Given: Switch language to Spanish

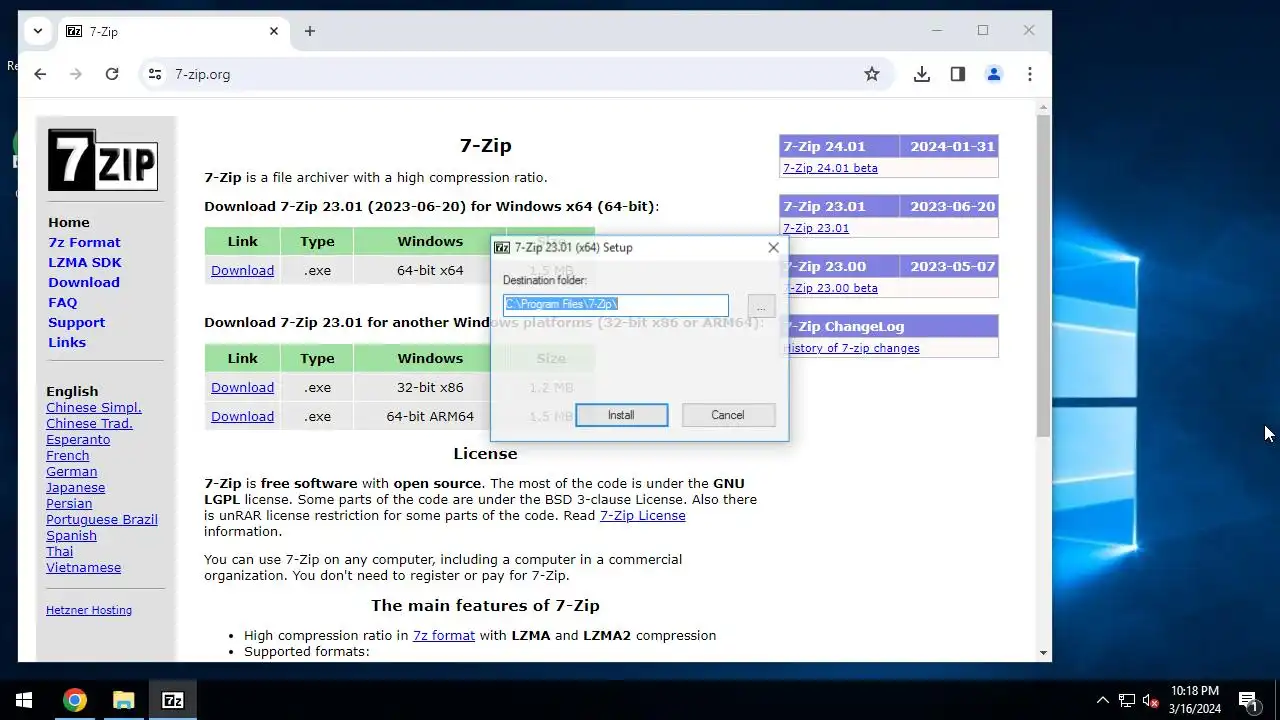Looking at the screenshot, I should point(71,535).
